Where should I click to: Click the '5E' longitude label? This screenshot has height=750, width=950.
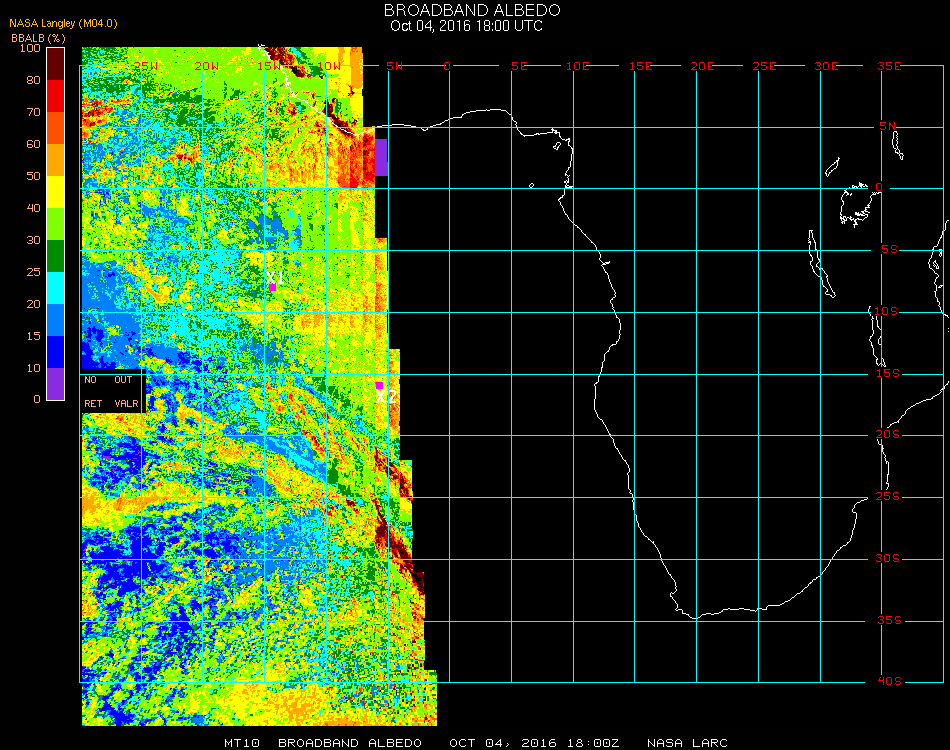coord(519,66)
